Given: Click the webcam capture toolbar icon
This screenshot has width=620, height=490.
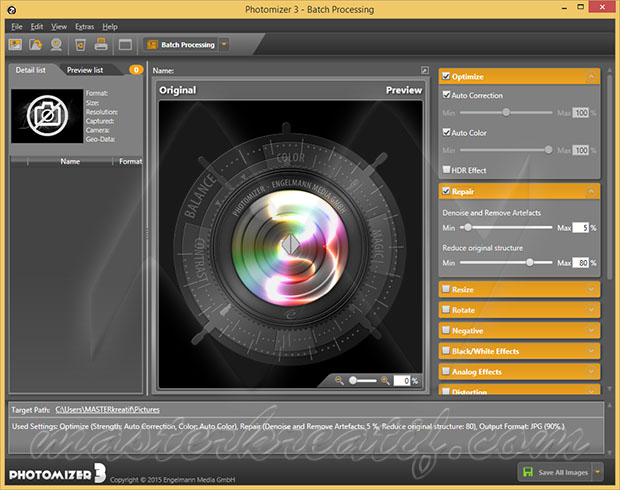Looking at the screenshot, I should tap(56, 44).
